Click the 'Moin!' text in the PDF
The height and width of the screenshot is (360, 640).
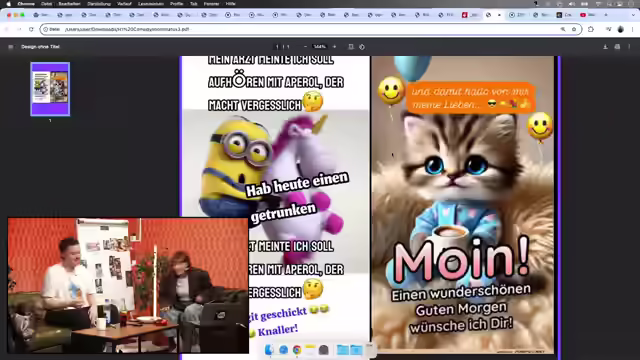pos(462,260)
